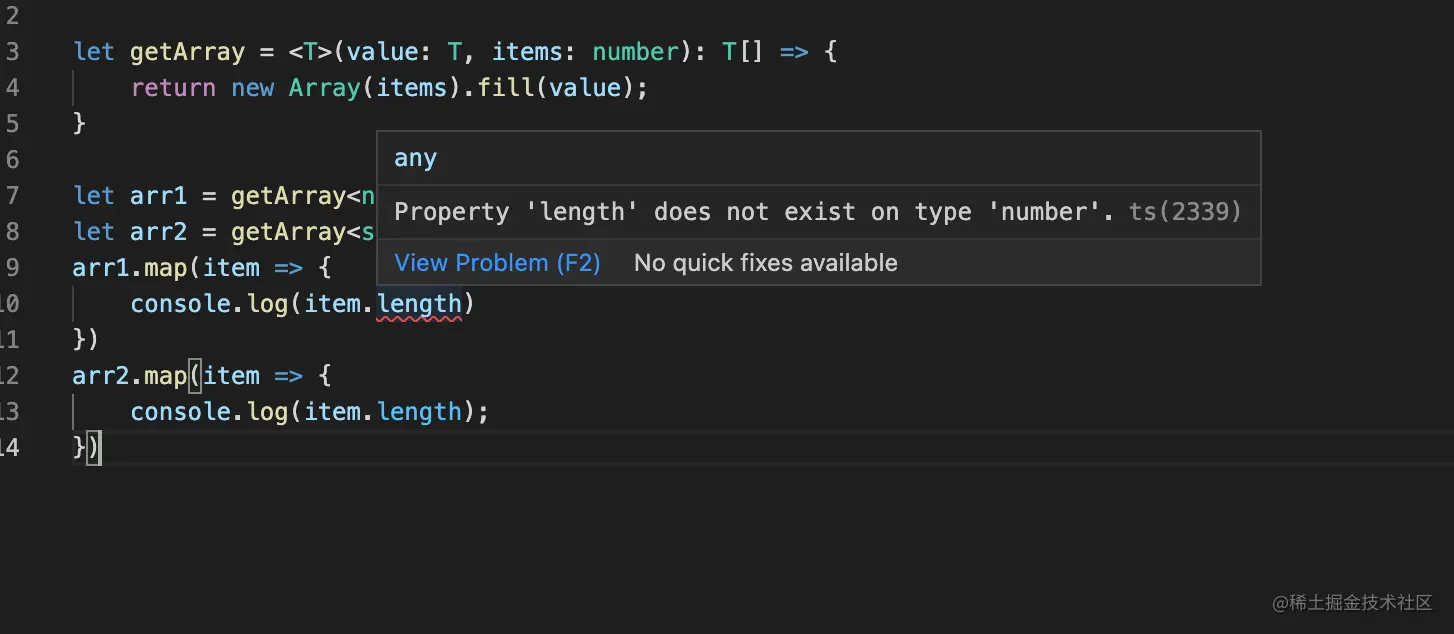Click the ts(2339) error code

tap(1185, 212)
